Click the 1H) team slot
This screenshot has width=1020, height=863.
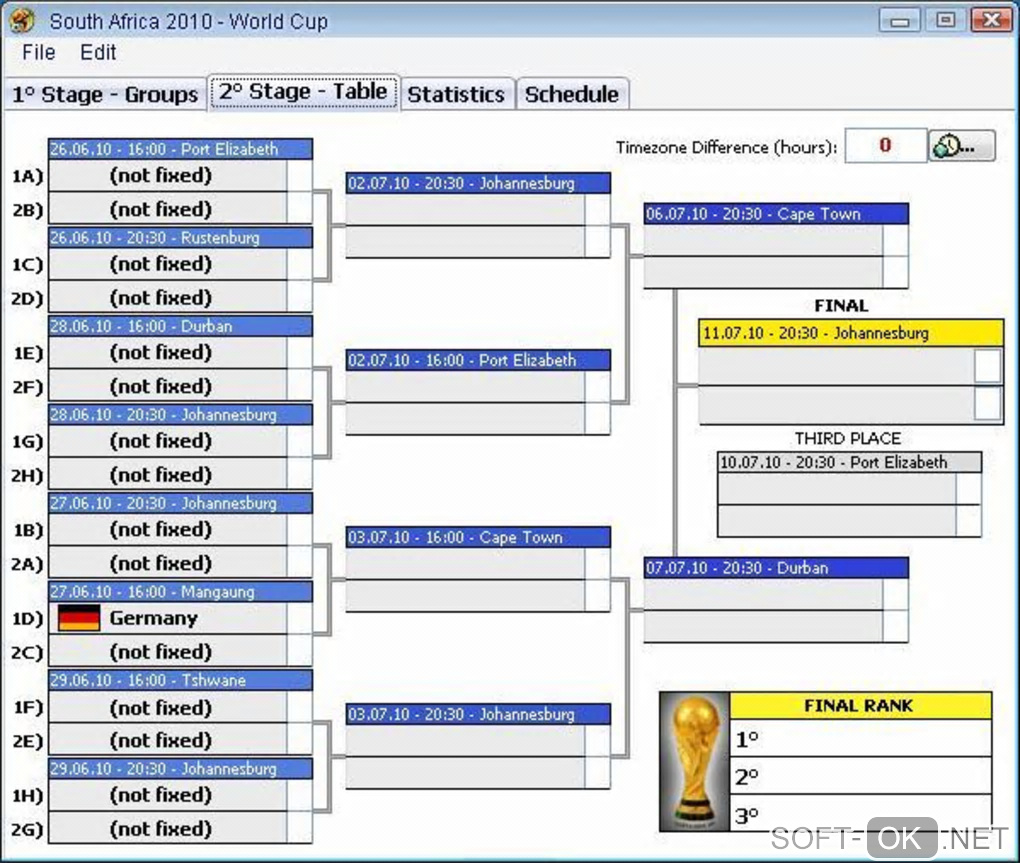[x=168, y=795]
